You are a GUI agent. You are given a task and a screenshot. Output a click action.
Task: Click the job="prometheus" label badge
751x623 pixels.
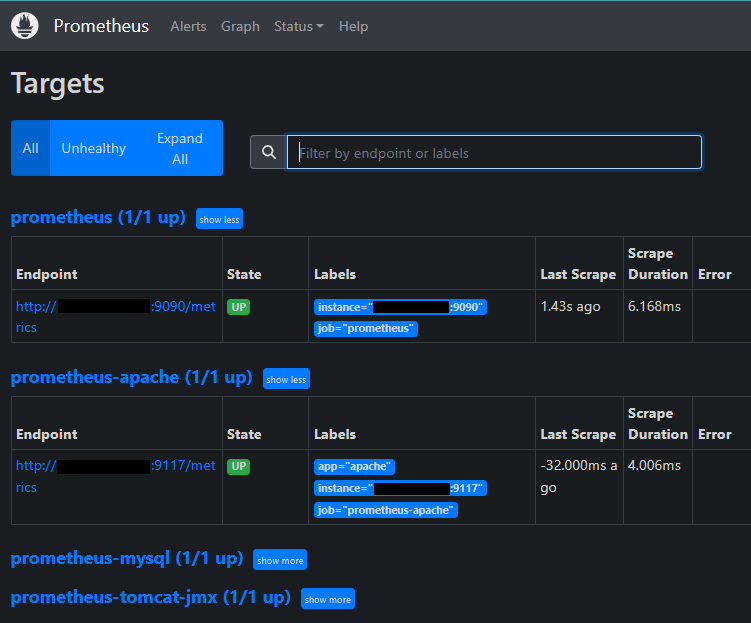[366, 328]
